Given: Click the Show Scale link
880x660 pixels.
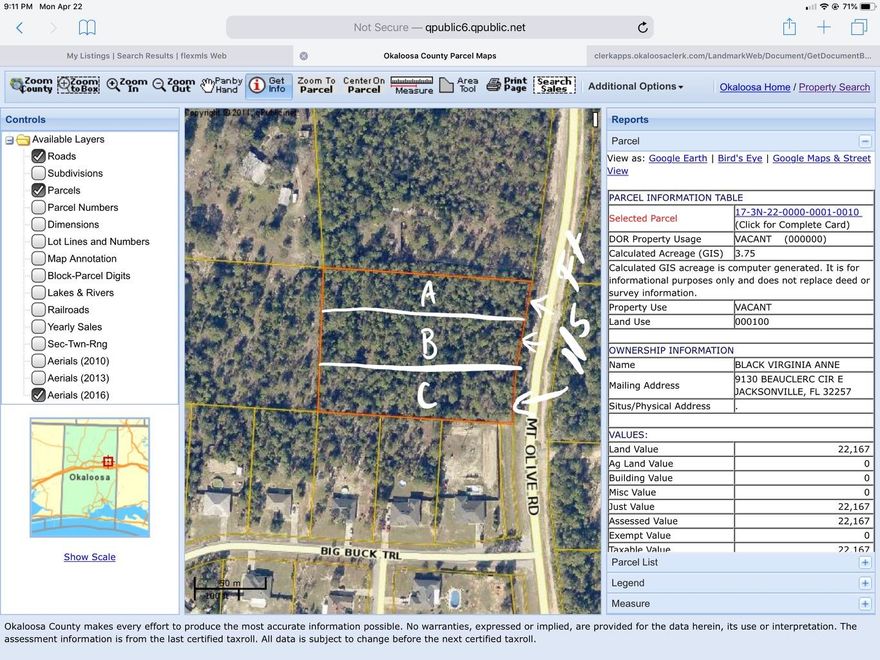Looking at the screenshot, I should pyautogui.click(x=90, y=557).
